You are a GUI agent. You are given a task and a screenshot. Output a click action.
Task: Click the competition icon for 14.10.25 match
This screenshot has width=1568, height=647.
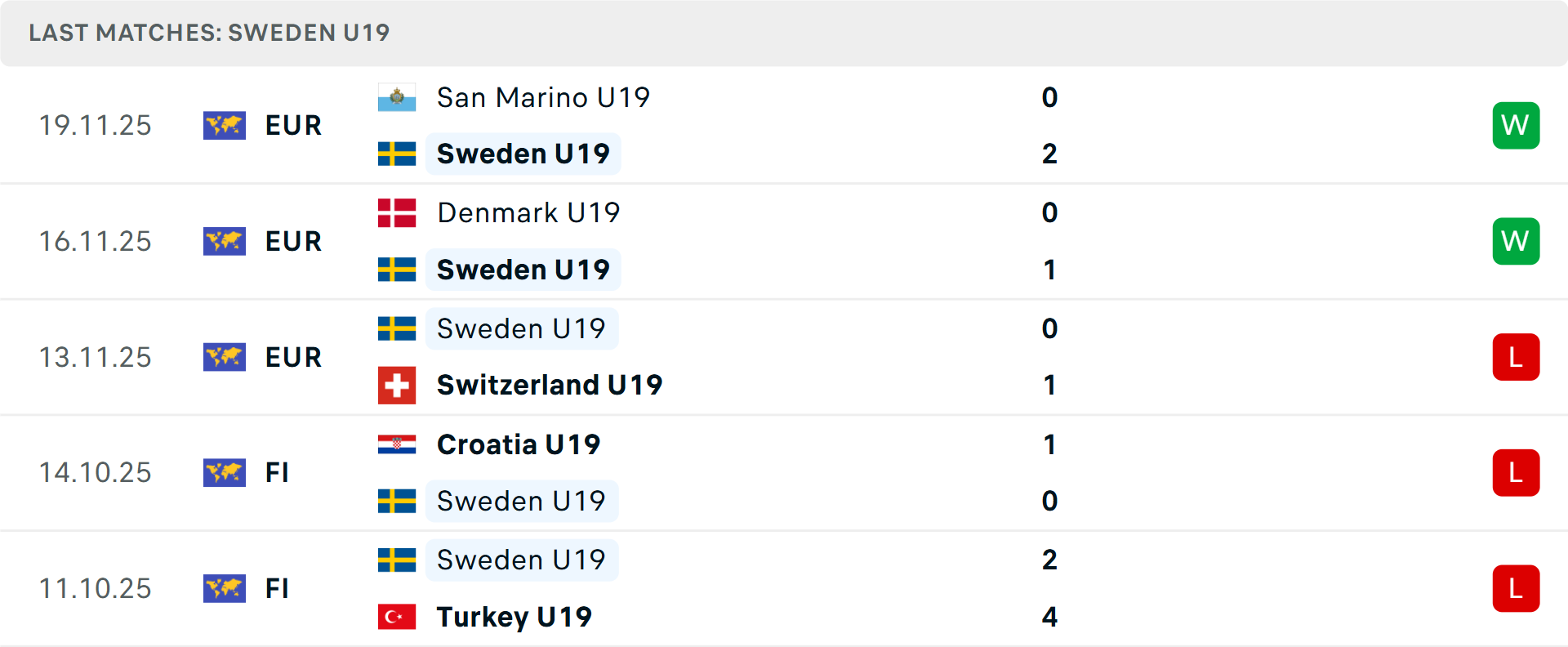(x=225, y=473)
